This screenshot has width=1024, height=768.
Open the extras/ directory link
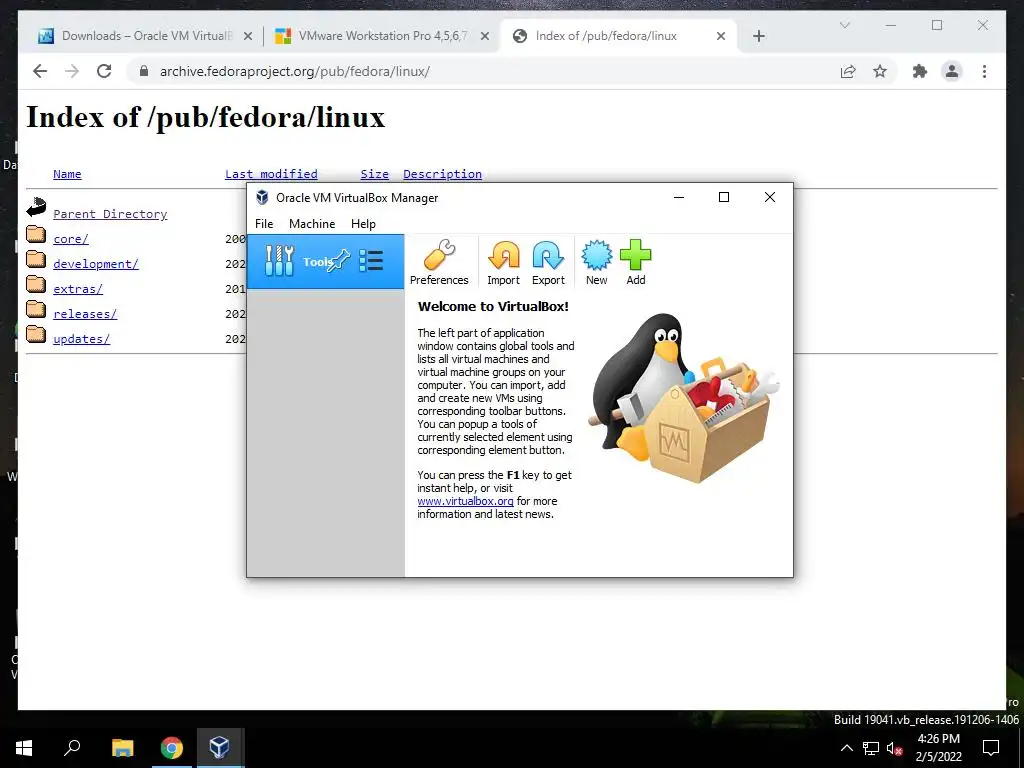(78, 289)
